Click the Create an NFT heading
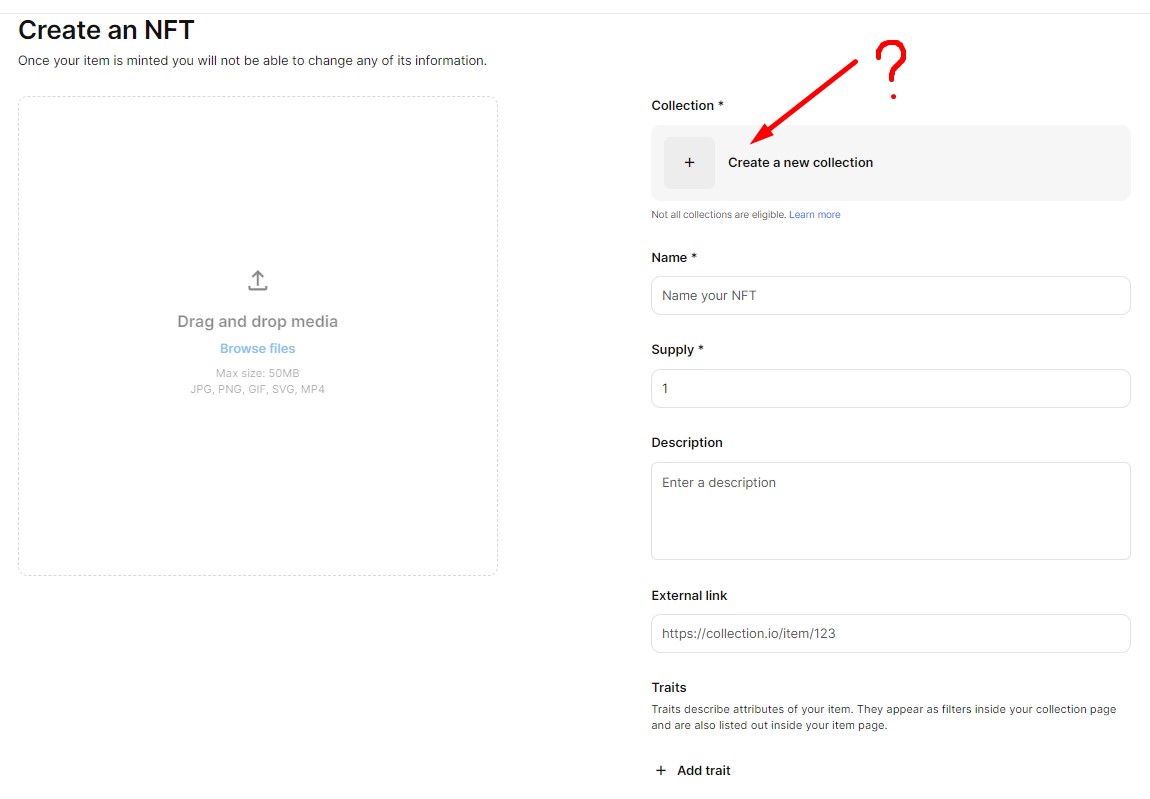1150x799 pixels. (106, 30)
